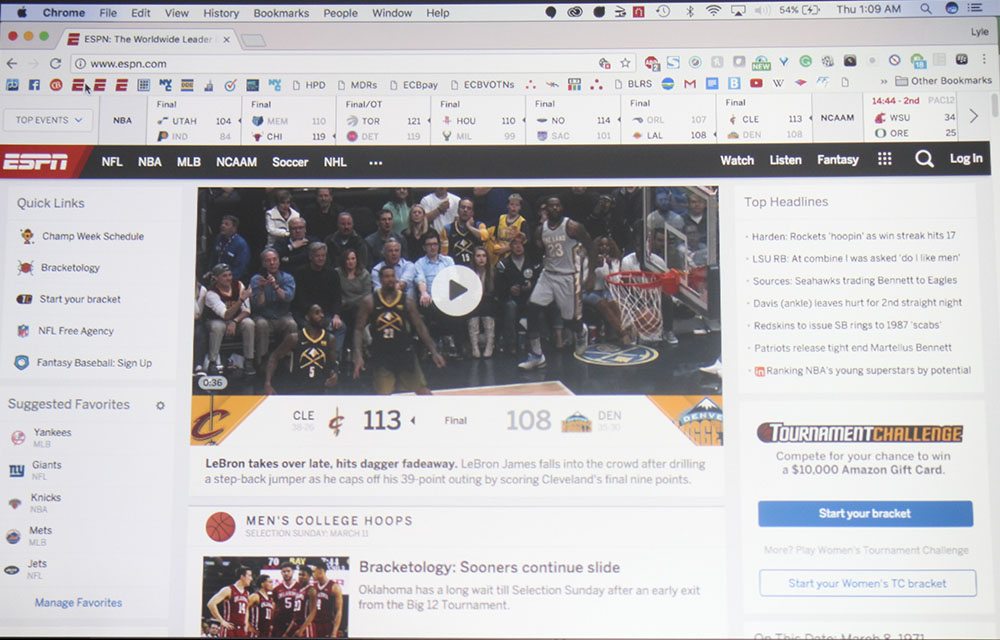Open Listen in the ESPN header
The image size is (1000, 640).
click(x=785, y=160)
